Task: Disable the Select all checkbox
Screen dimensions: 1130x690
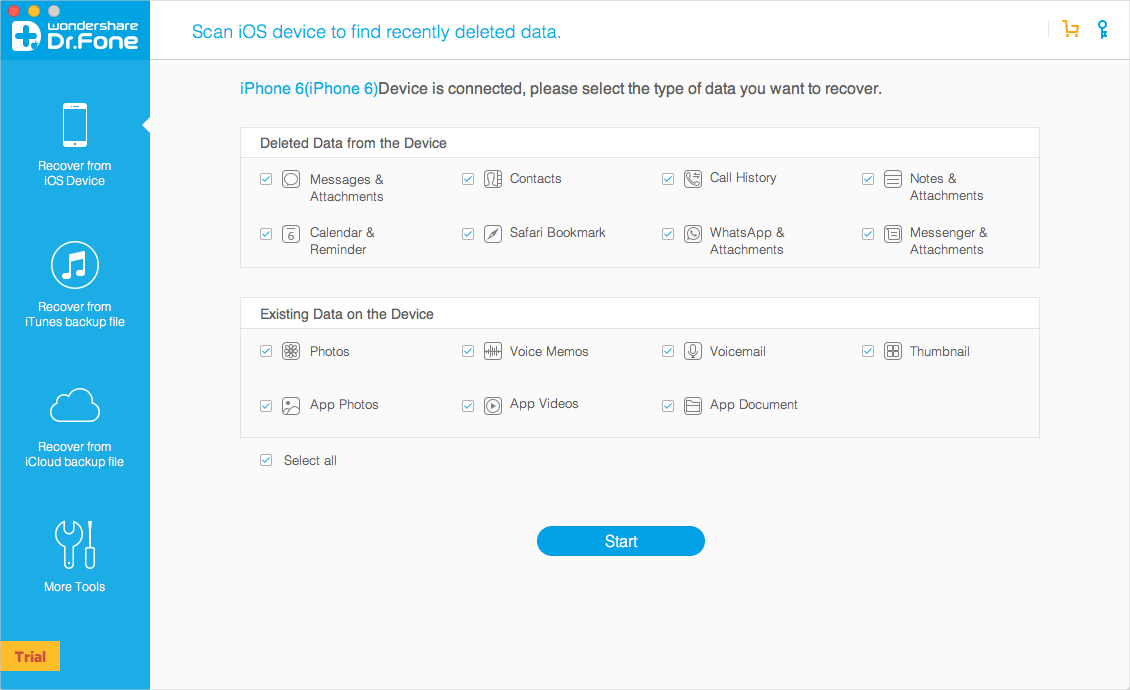Action: 266,460
